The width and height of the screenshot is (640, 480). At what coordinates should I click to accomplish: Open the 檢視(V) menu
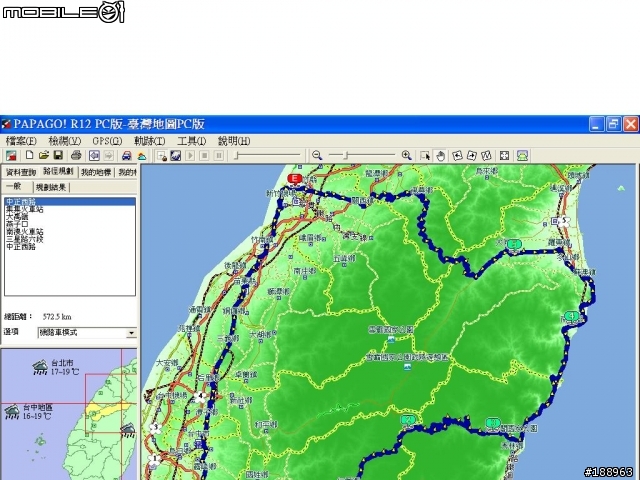(x=64, y=141)
